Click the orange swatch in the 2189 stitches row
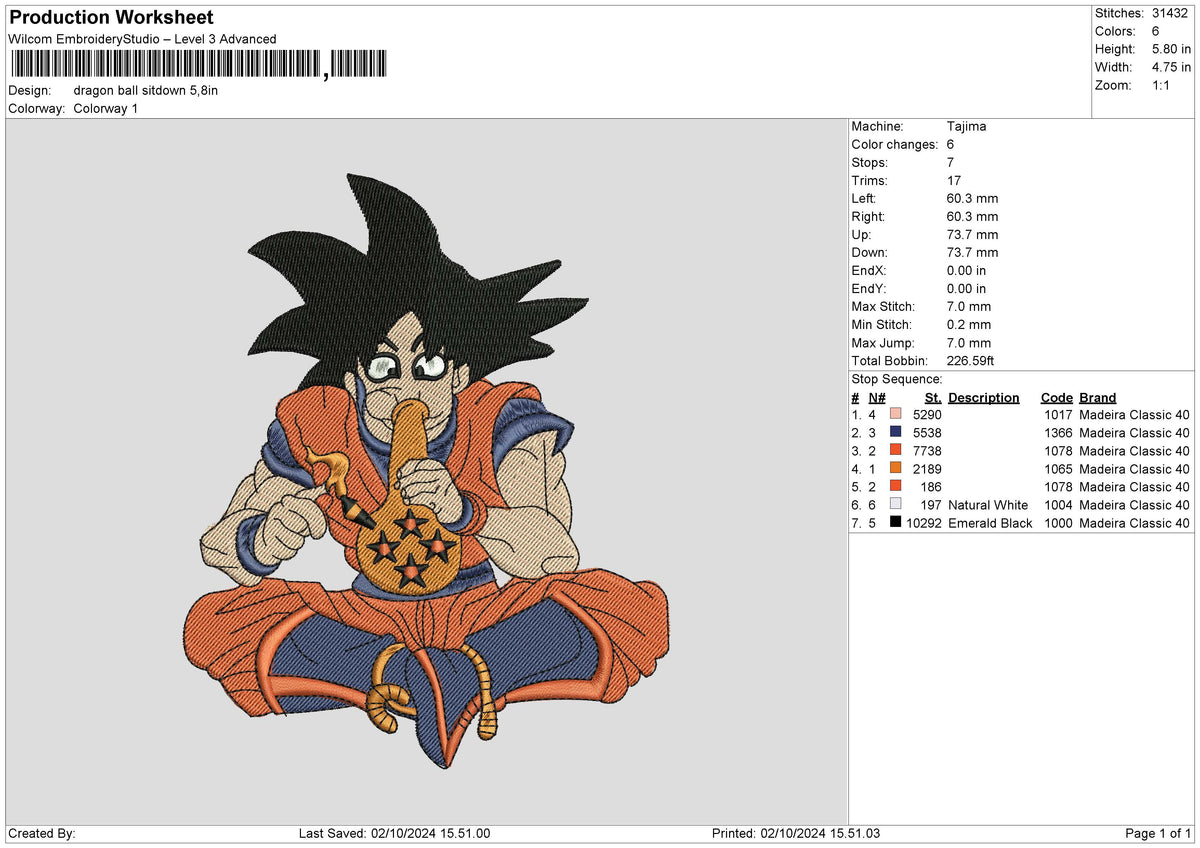This screenshot has height=848, width=1200. 895,468
